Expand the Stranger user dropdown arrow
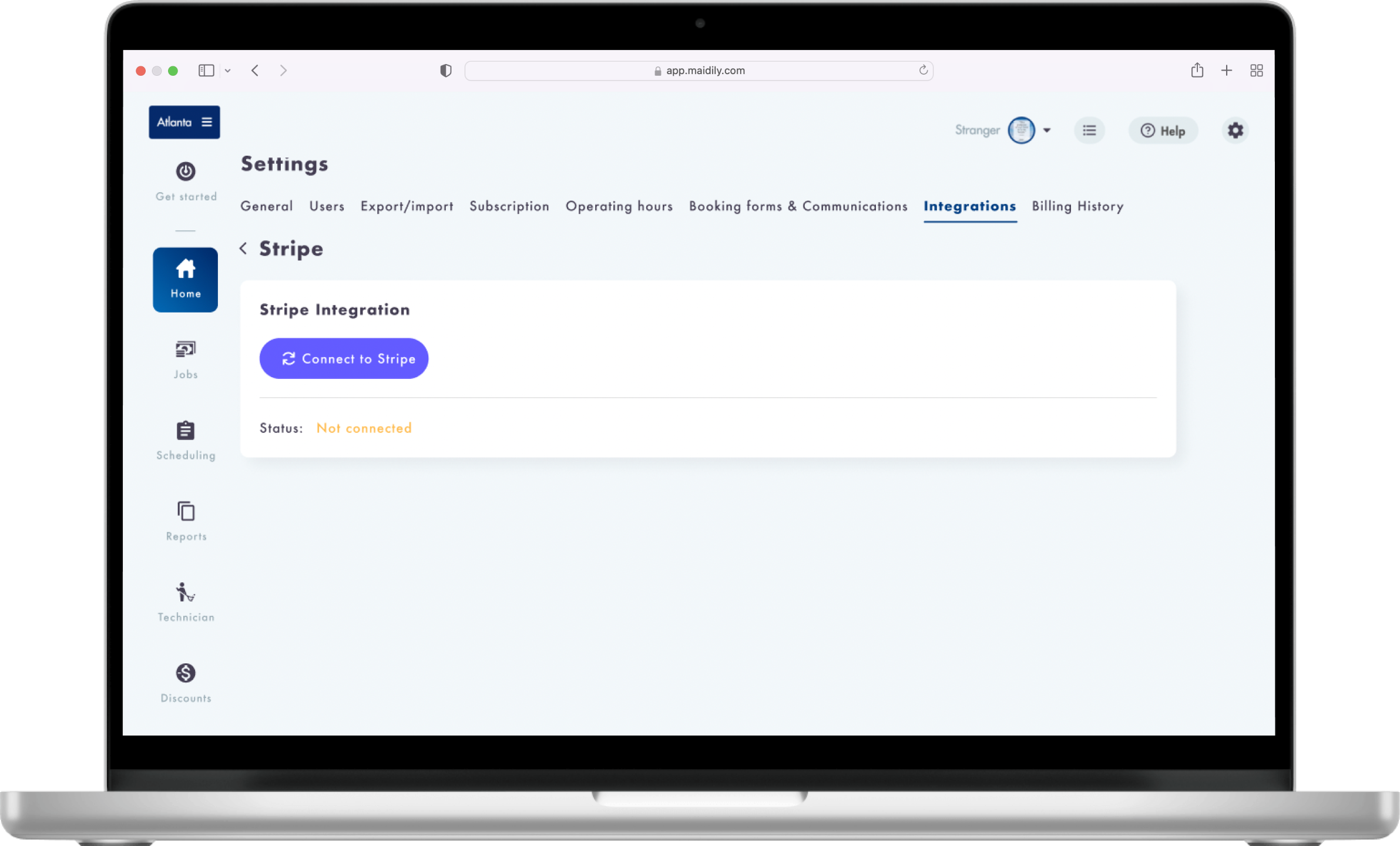 (1047, 130)
